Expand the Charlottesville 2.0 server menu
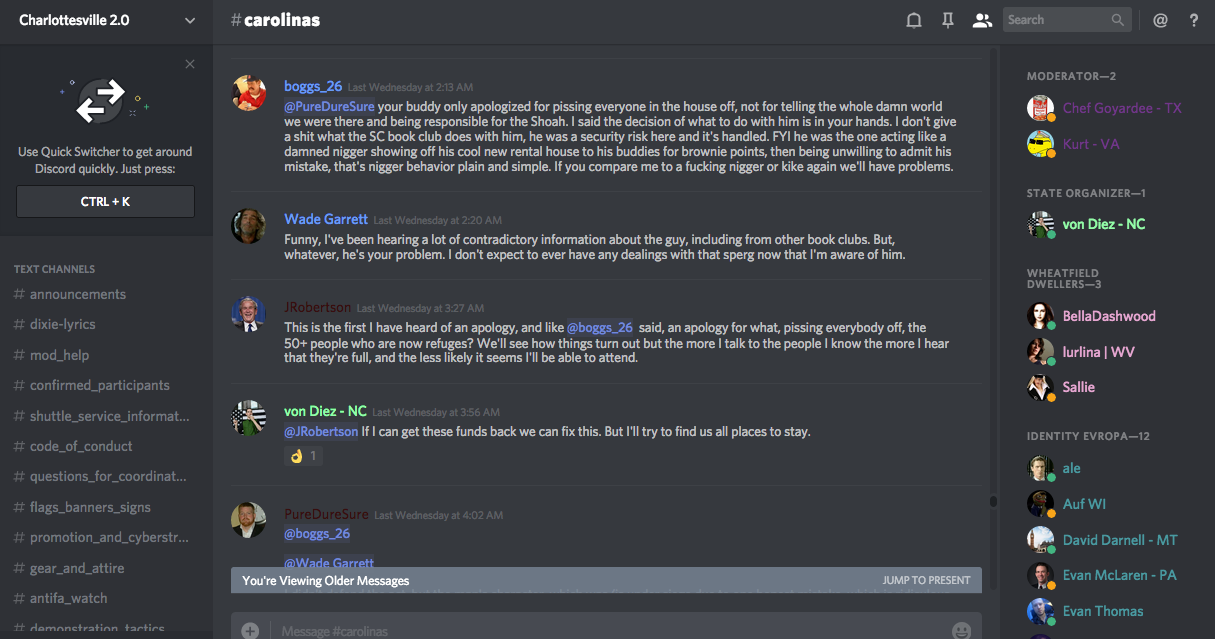Screen dimensions: 1215x639 pos(190,20)
